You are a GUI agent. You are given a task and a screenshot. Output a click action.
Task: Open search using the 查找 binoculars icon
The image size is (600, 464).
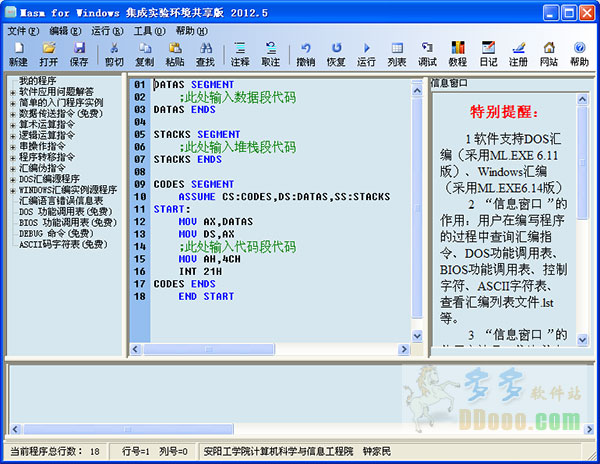click(x=205, y=54)
